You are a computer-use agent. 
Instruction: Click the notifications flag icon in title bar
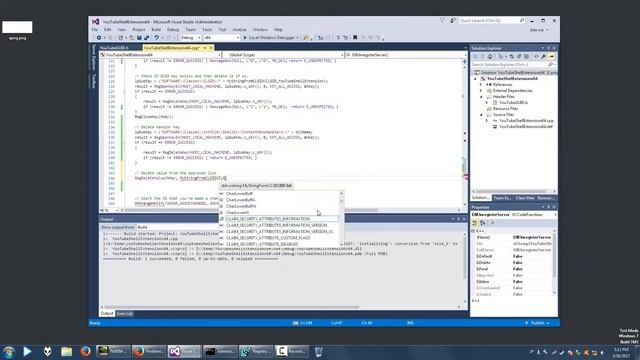pyautogui.click(x=442, y=20)
